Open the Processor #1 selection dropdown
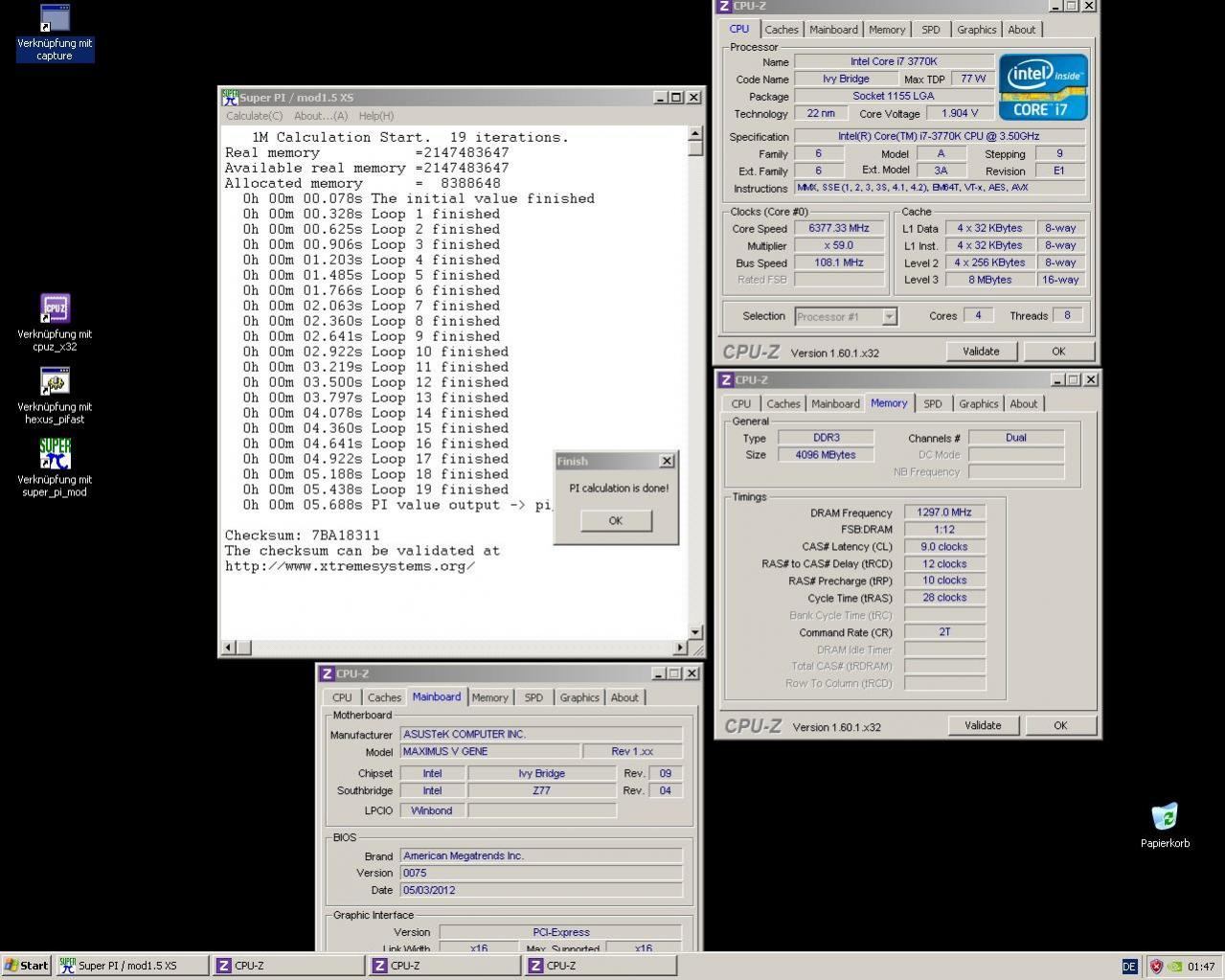This screenshot has width=1225, height=980. [x=846, y=316]
